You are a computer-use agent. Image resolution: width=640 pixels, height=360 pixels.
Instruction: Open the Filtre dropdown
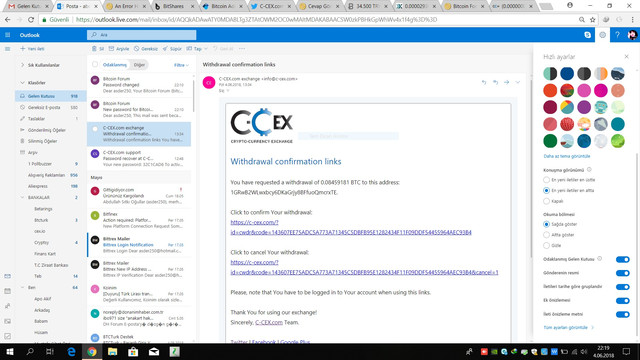[181, 65]
